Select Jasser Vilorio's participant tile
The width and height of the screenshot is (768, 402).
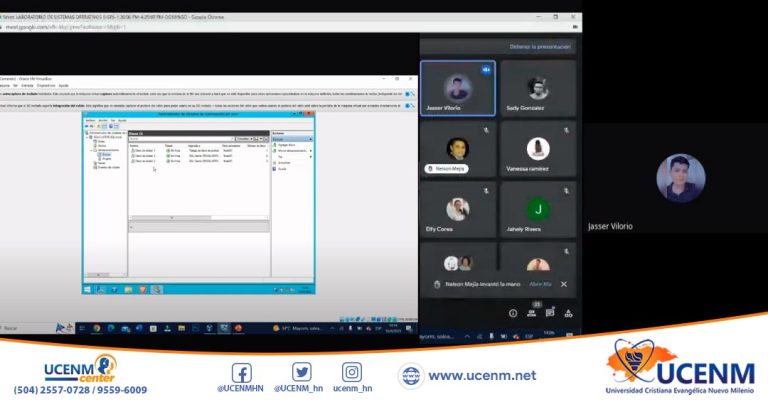[x=457, y=88]
